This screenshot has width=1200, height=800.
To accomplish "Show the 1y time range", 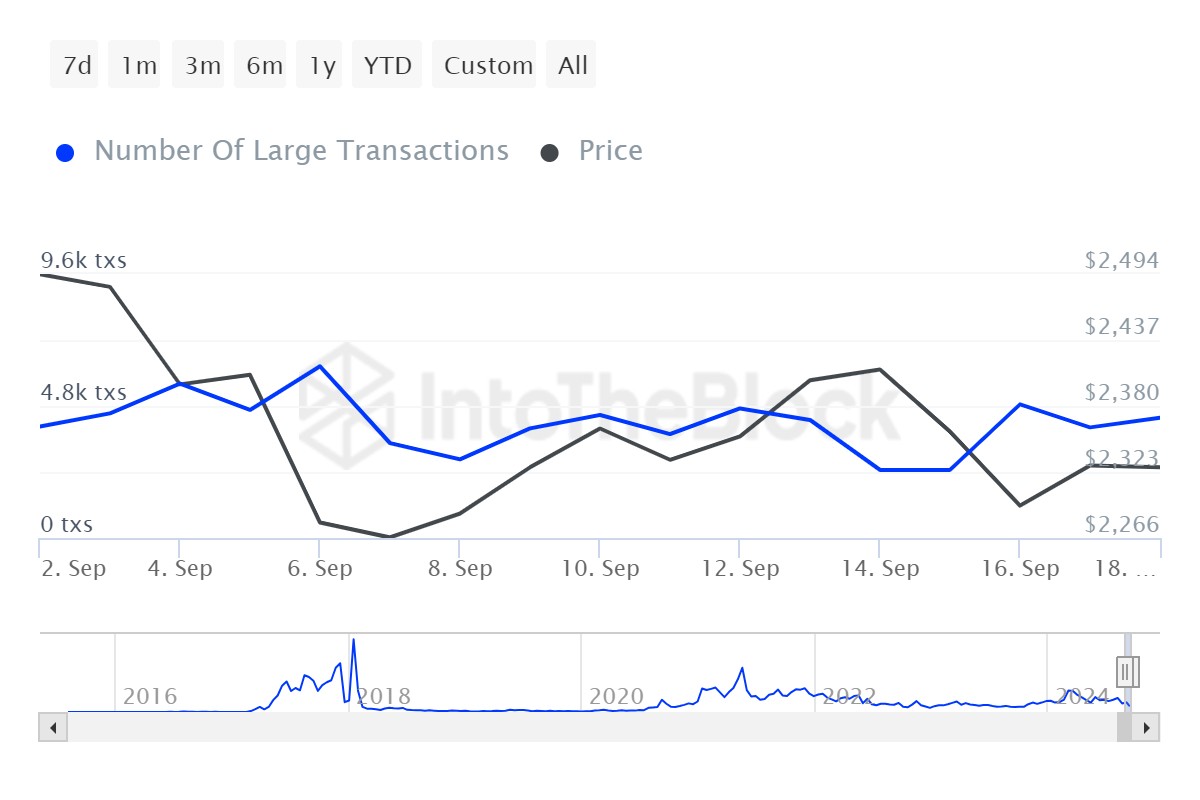I will pos(322,65).
